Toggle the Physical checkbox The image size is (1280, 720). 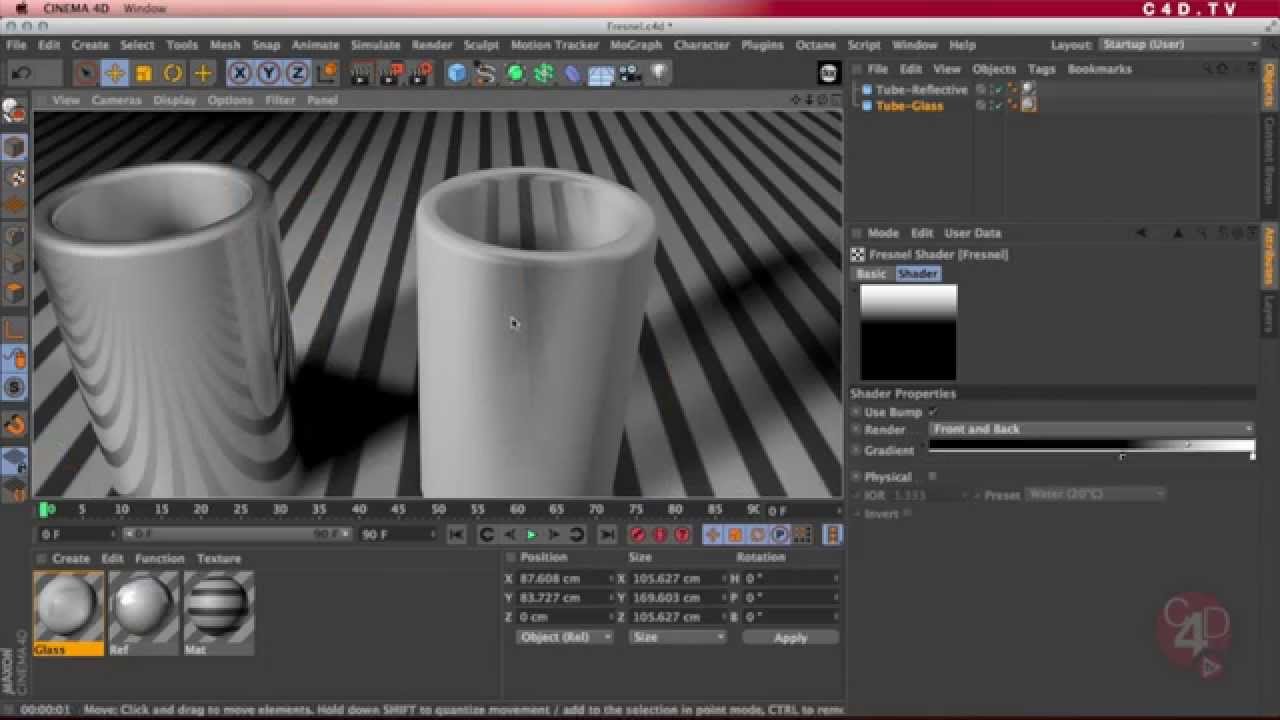coord(932,477)
